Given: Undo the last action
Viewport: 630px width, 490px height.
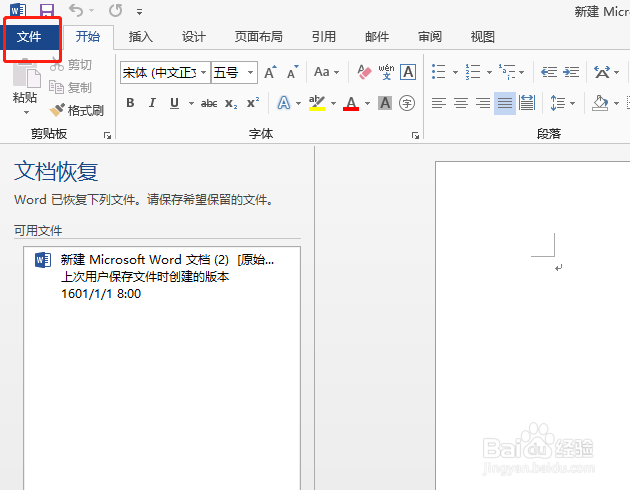Looking at the screenshot, I should coord(76,10).
